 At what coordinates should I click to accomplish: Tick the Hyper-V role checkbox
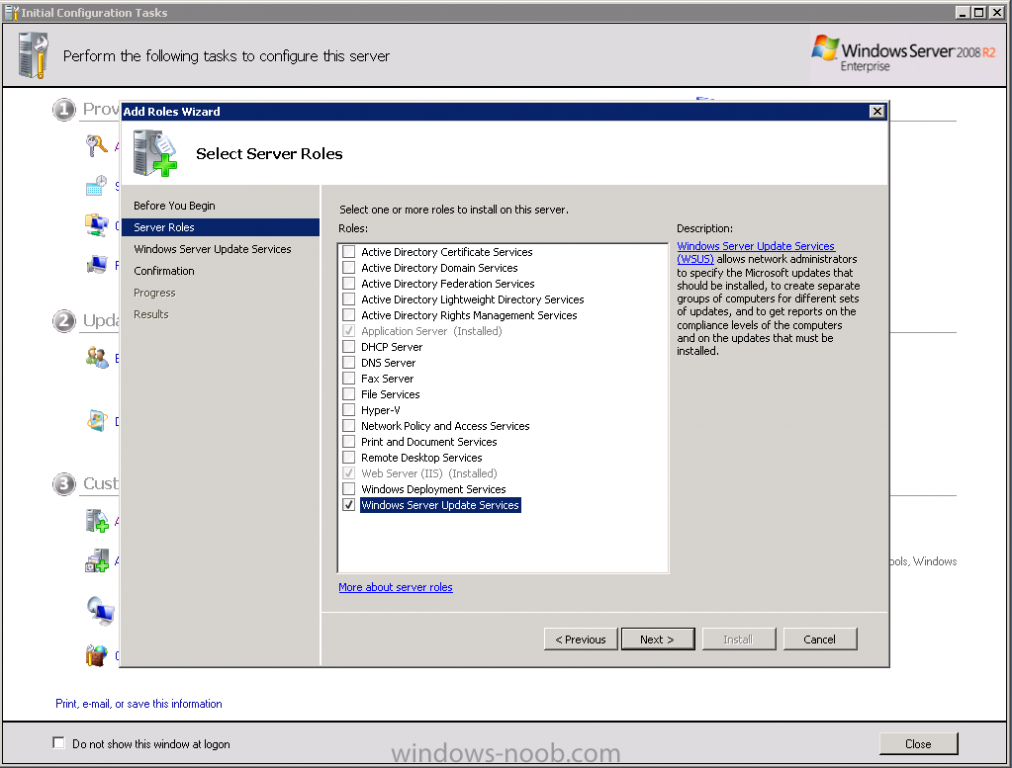pos(349,410)
